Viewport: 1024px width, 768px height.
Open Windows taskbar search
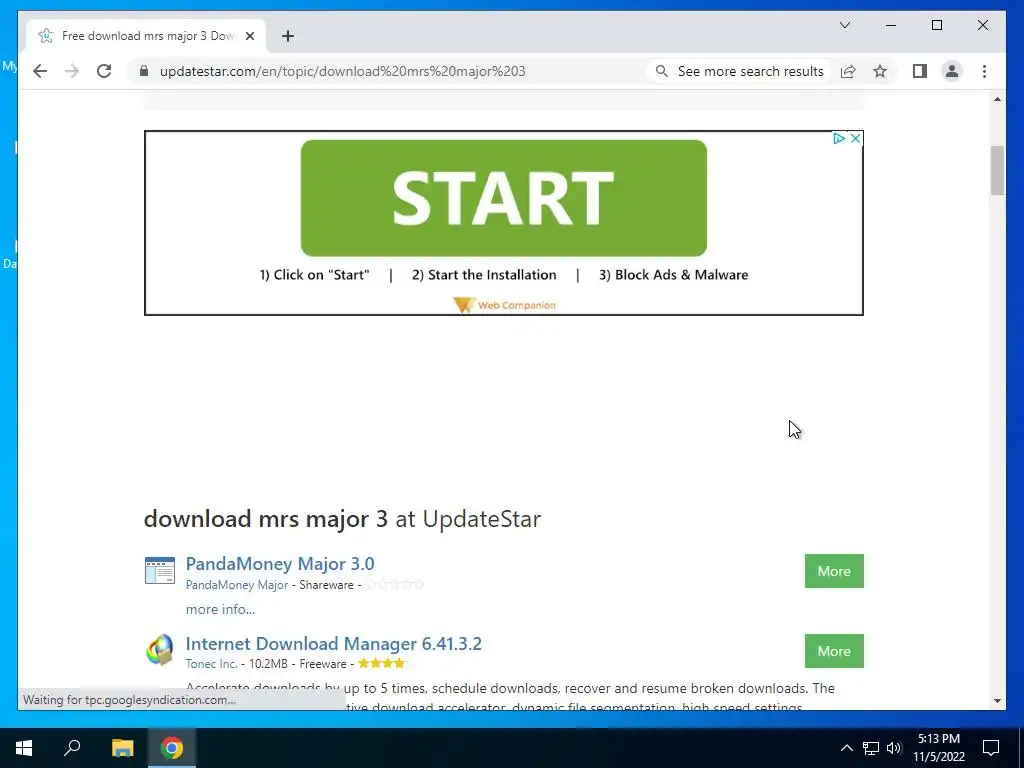click(x=72, y=748)
